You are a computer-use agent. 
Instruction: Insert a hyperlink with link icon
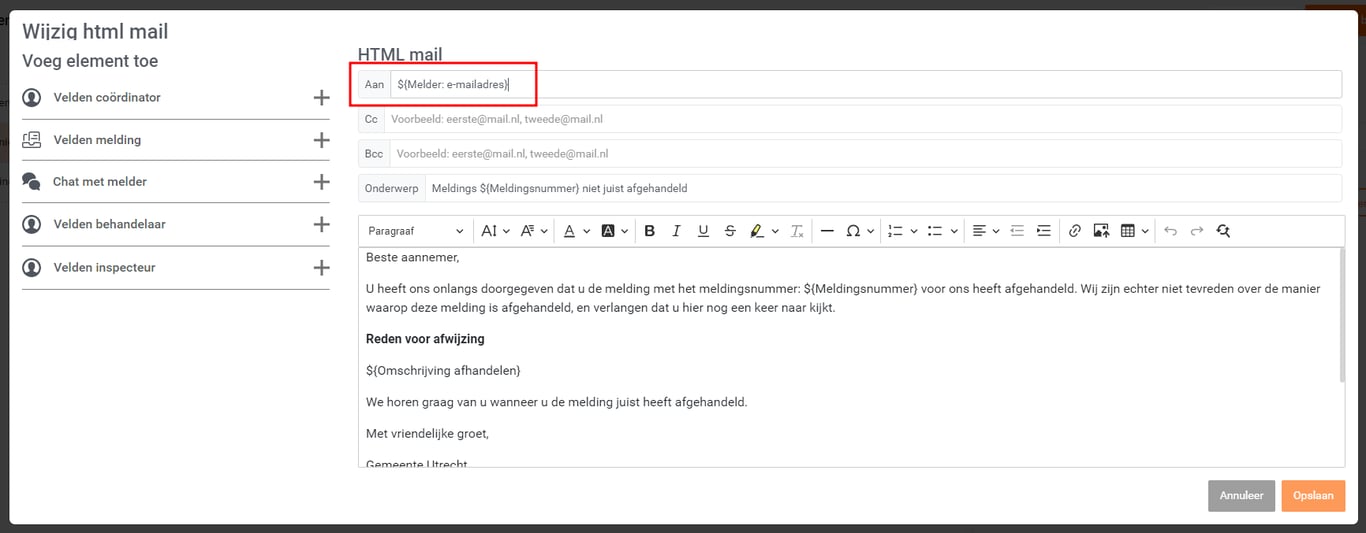1075,231
